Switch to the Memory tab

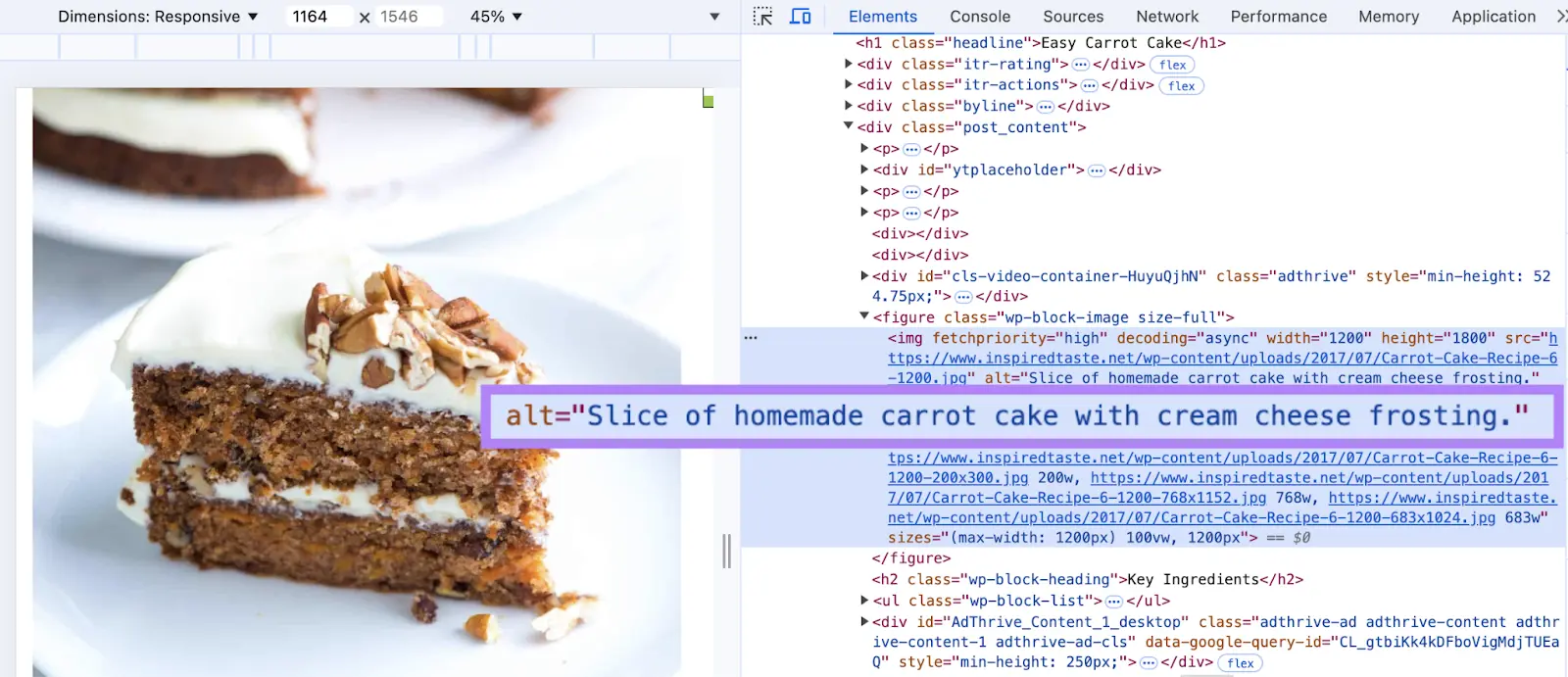coord(1389,17)
